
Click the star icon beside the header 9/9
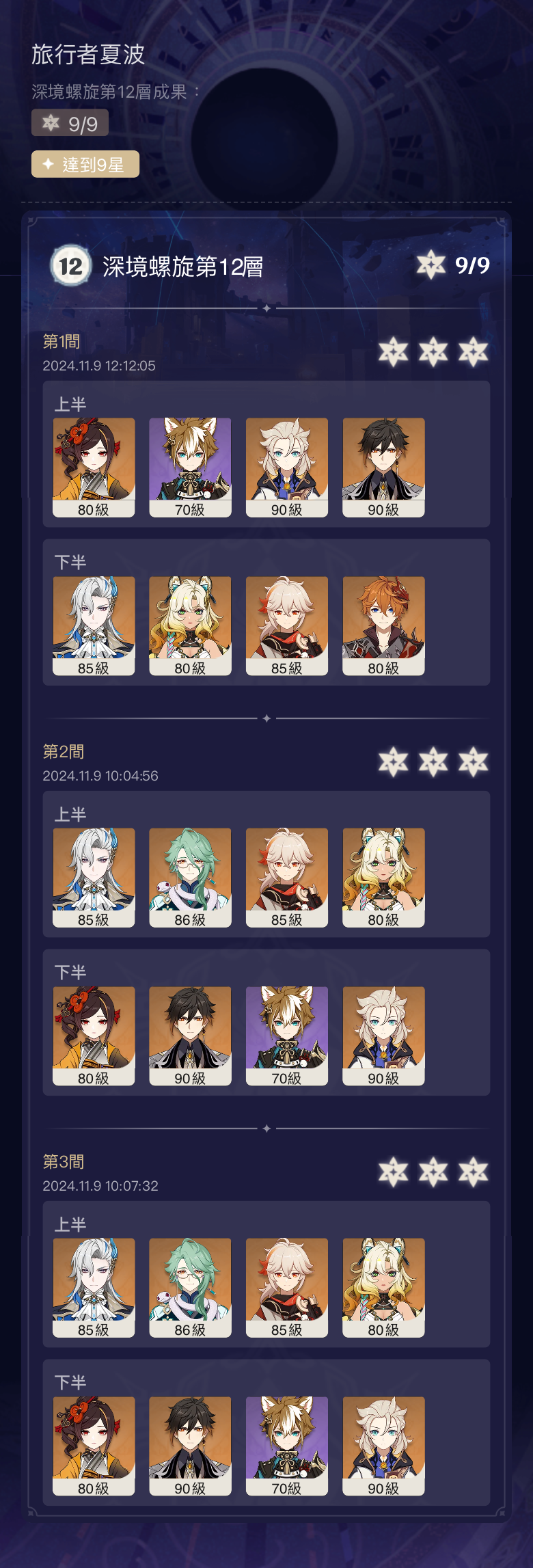pos(431,265)
